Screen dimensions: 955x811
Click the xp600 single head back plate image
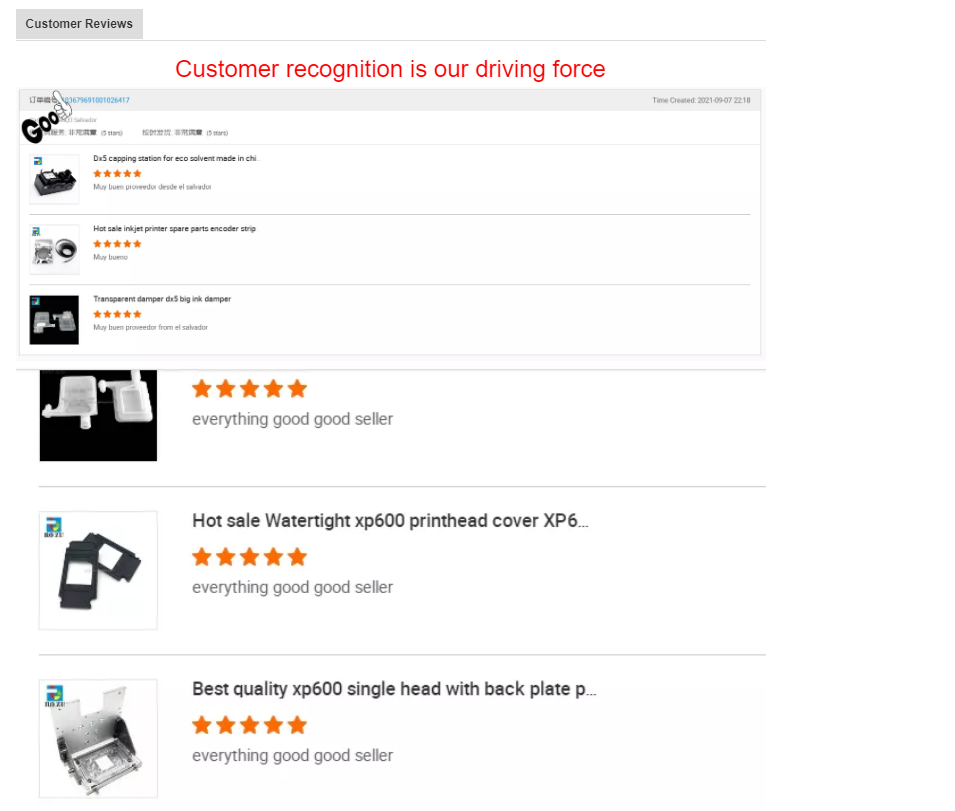point(98,739)
